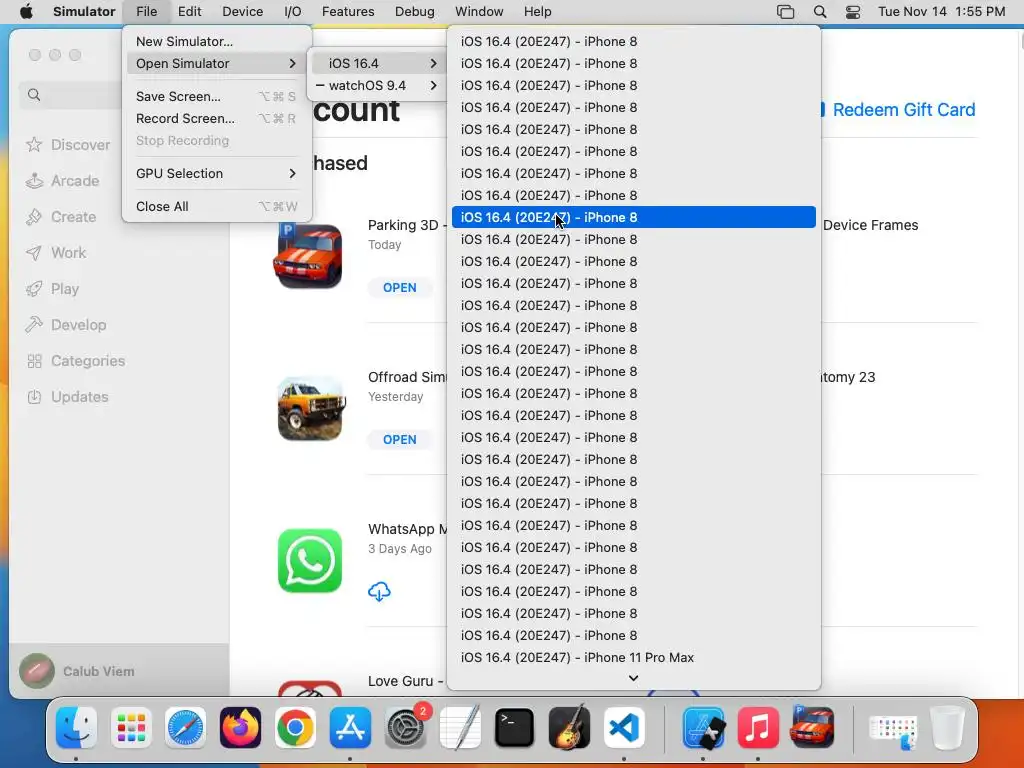Viewport: 1024px width, 768px height.
Task: Open Simulator app from the dock
Action: click(x=703, y=728)
